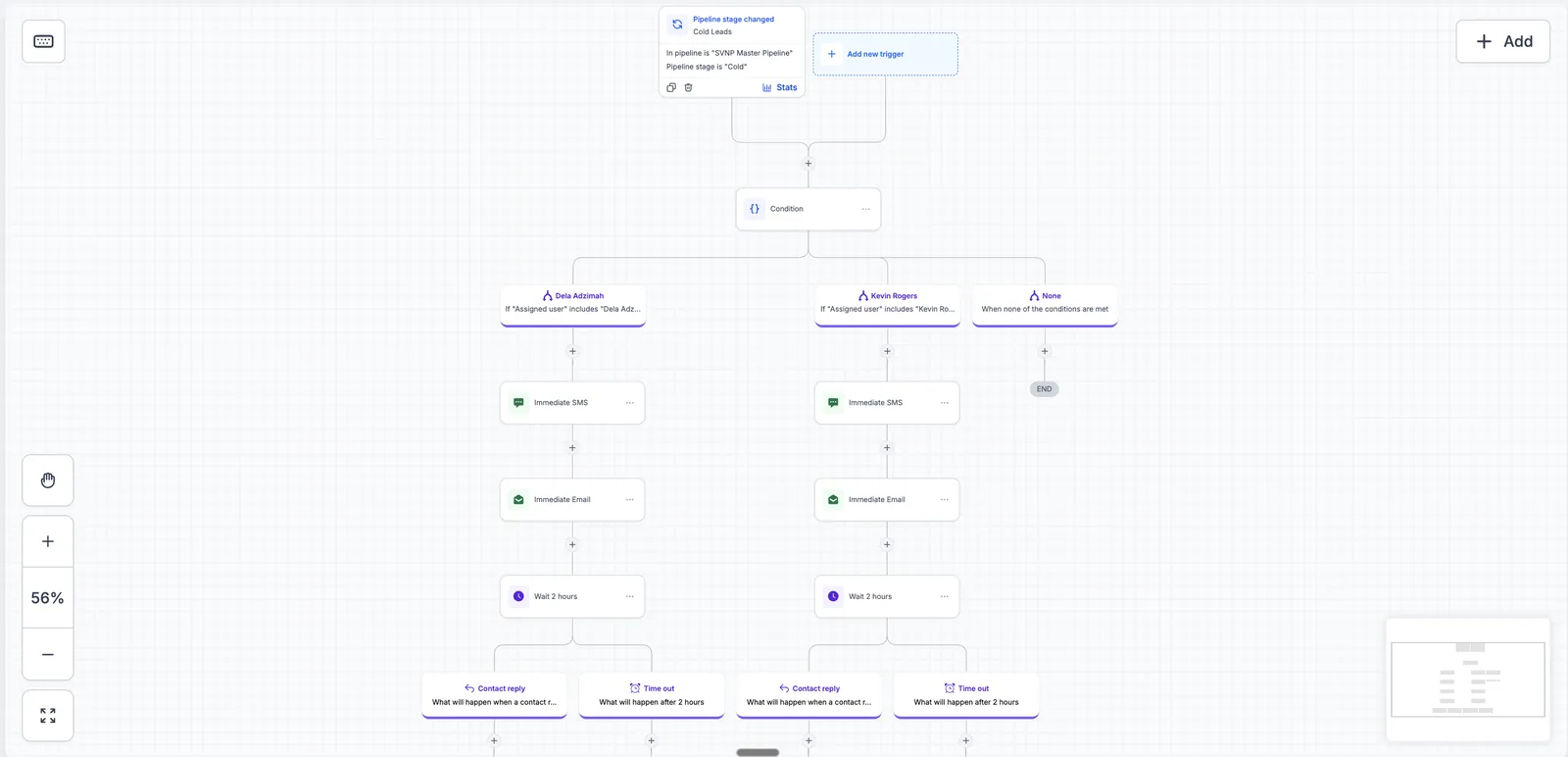Click the SMS icon in Kevin Rogers branch
Image resolution: width=1568 pixels, height=757 pixels.
[833, 403]
